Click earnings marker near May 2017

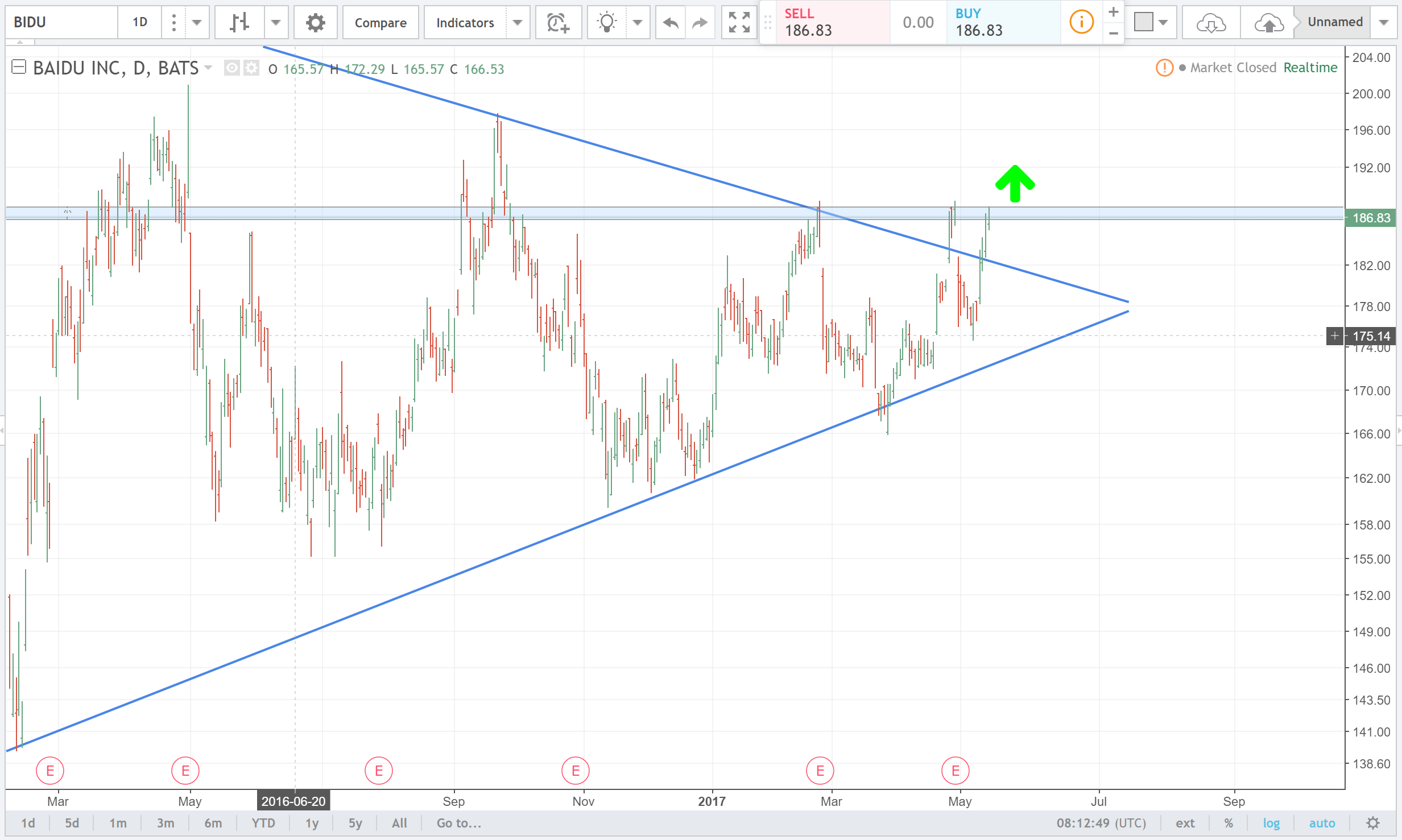click(956, 771)
